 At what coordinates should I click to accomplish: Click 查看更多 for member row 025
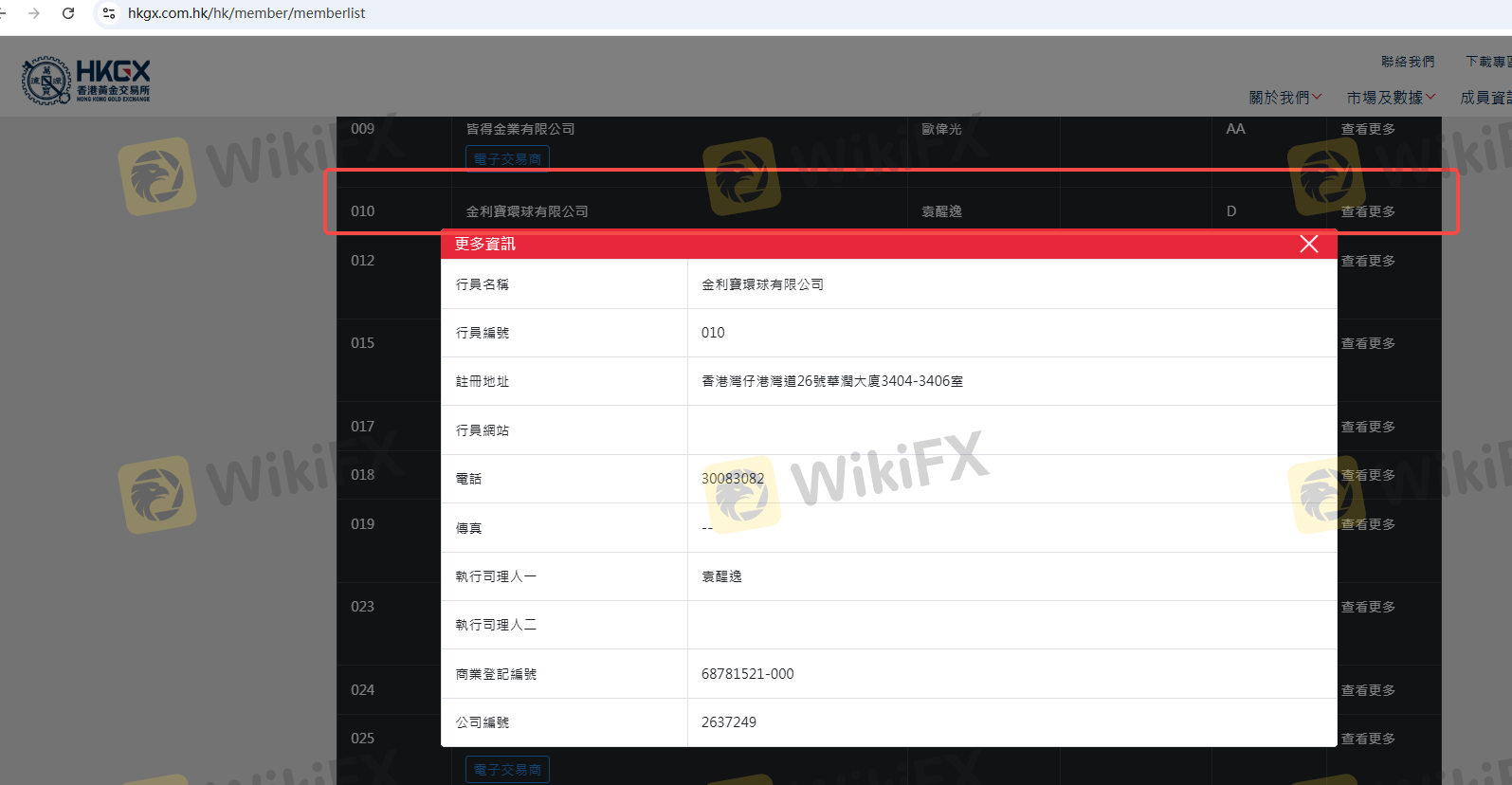click(x=1368, y=739)
